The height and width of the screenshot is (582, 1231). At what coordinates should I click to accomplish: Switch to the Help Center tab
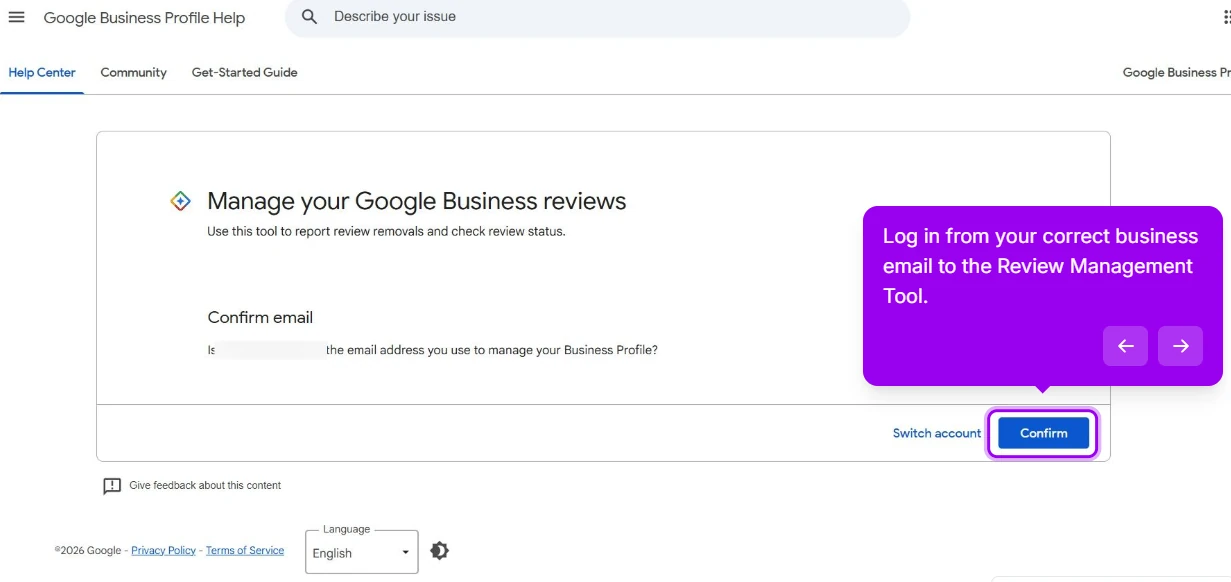[x=42, y=73]
